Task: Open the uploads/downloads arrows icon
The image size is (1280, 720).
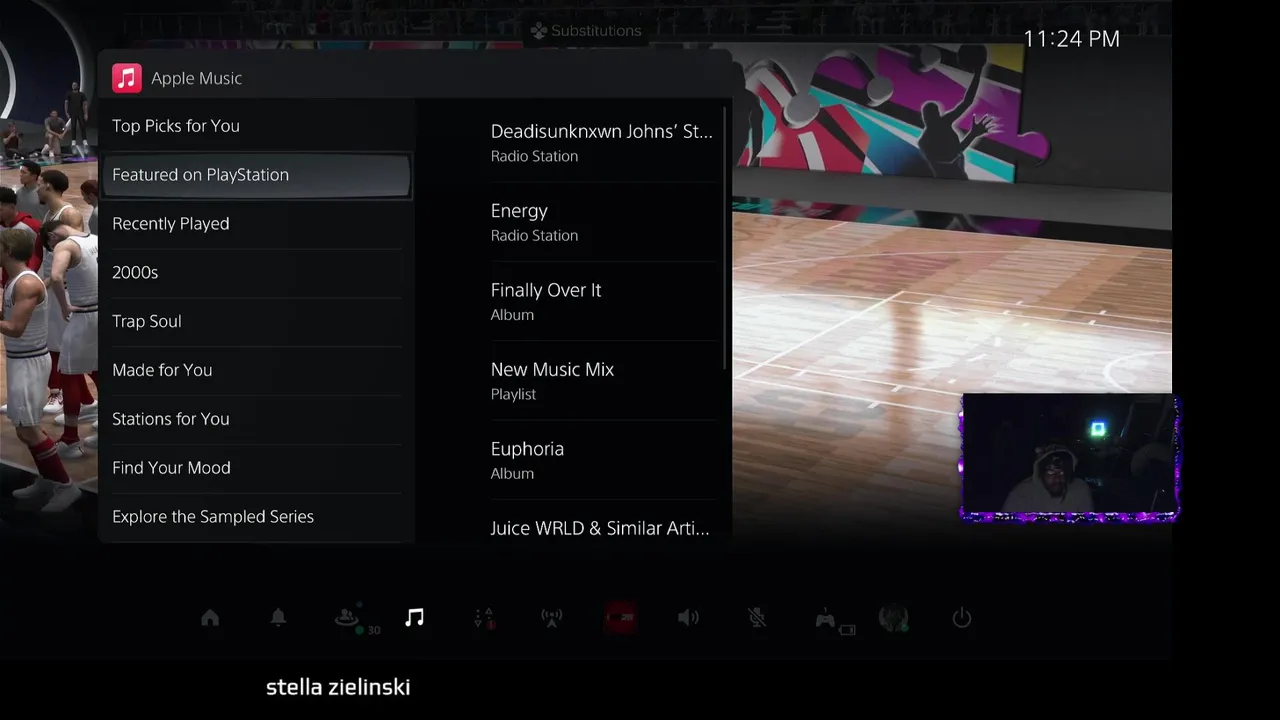Action: pyautogui.click(x=484, y=618)
